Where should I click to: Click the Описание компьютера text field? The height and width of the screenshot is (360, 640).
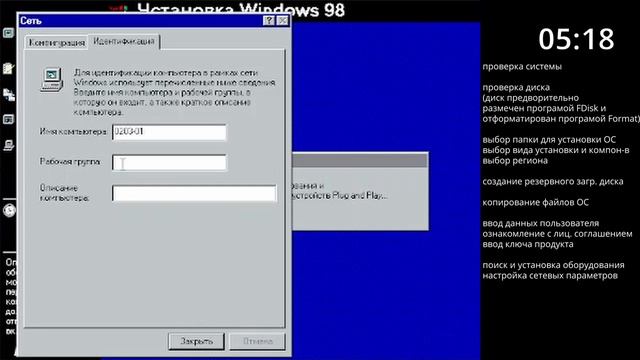click(x=194, y=193)
